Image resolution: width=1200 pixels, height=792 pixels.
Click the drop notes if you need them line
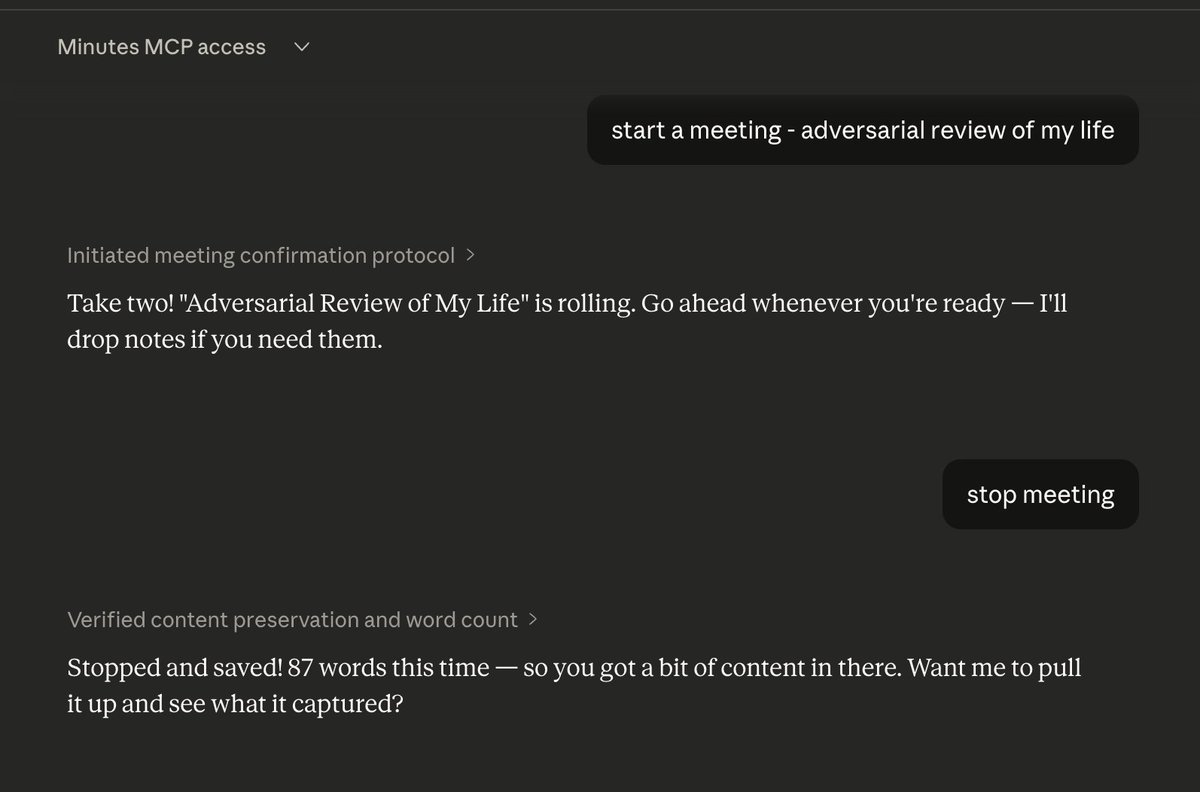click(x=225, y=341)
